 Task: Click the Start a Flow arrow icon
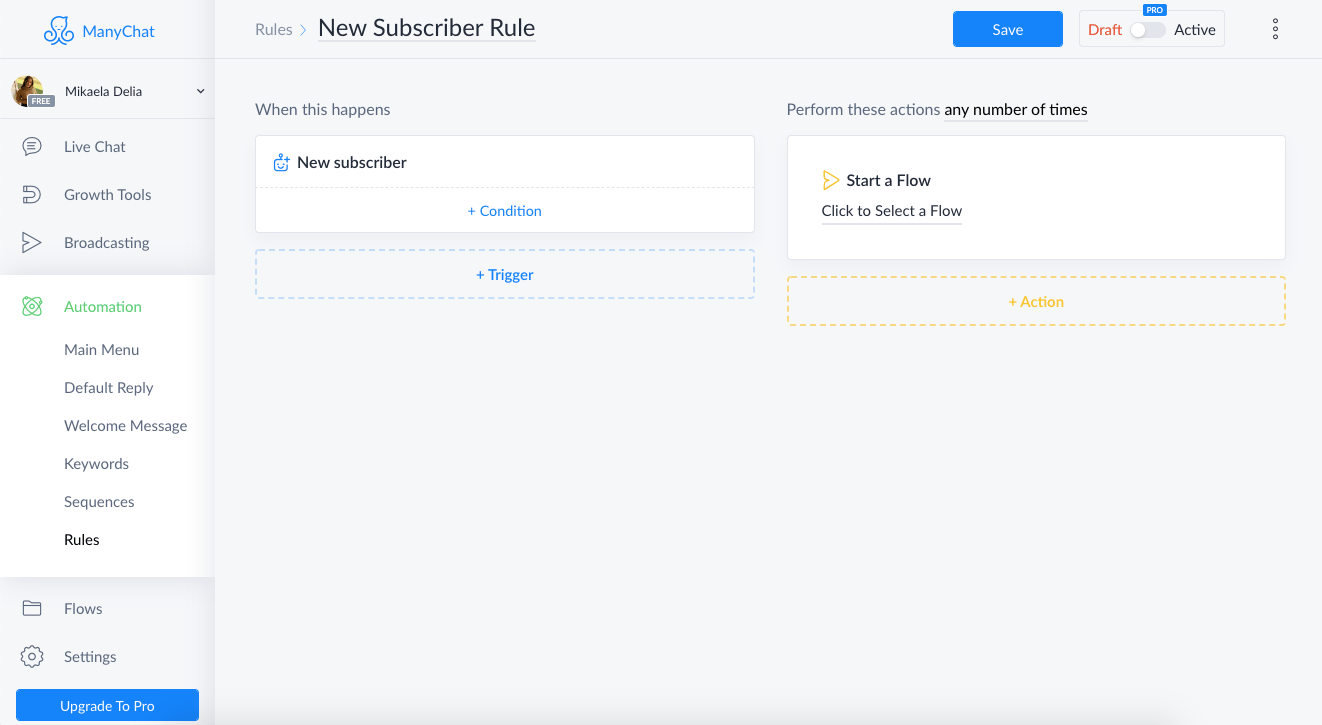830,180
